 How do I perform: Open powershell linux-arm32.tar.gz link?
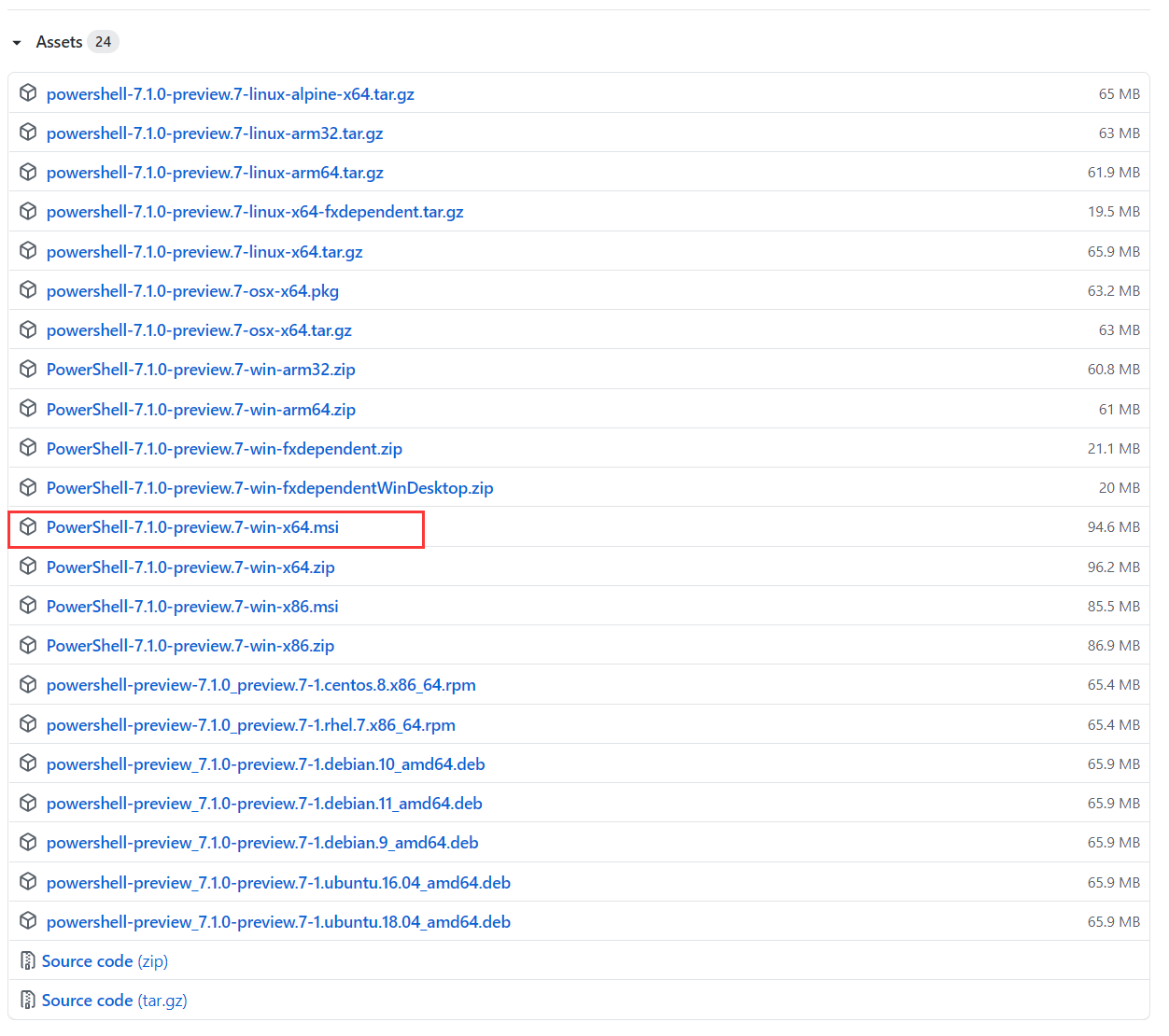pyautogui.click(x=215, y=133)
